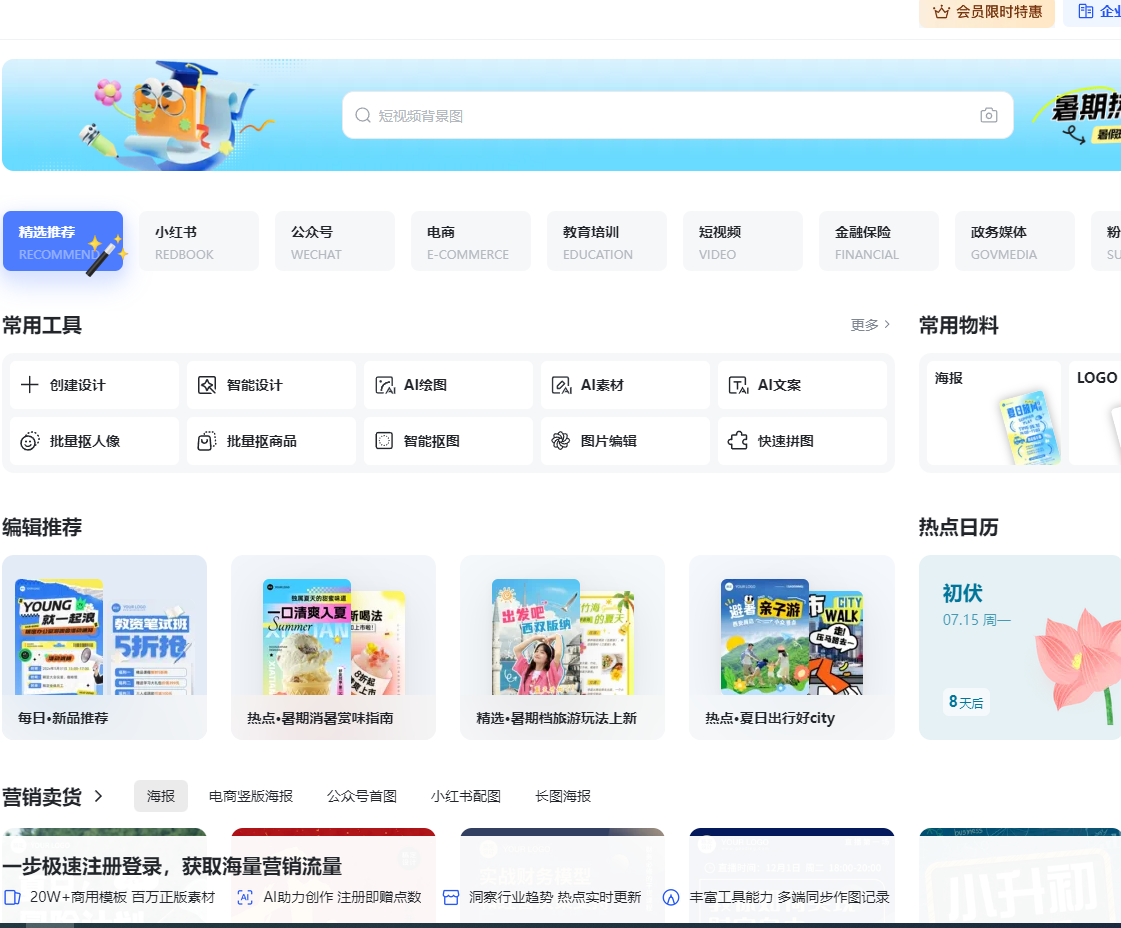Click the magnifier icon in search bar
Image resolution: width=1121 pixels, height=928 pixels.
(362, 115)
